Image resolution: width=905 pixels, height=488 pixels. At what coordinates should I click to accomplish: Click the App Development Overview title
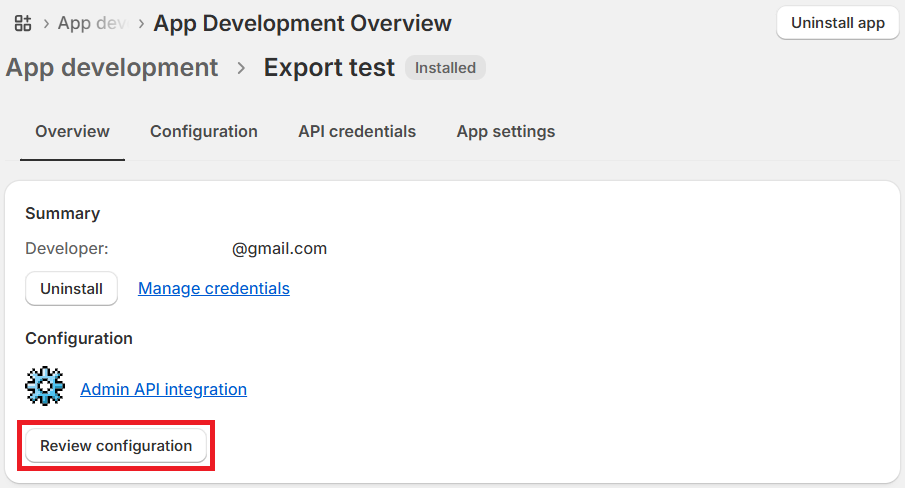[x=302, y=23]
